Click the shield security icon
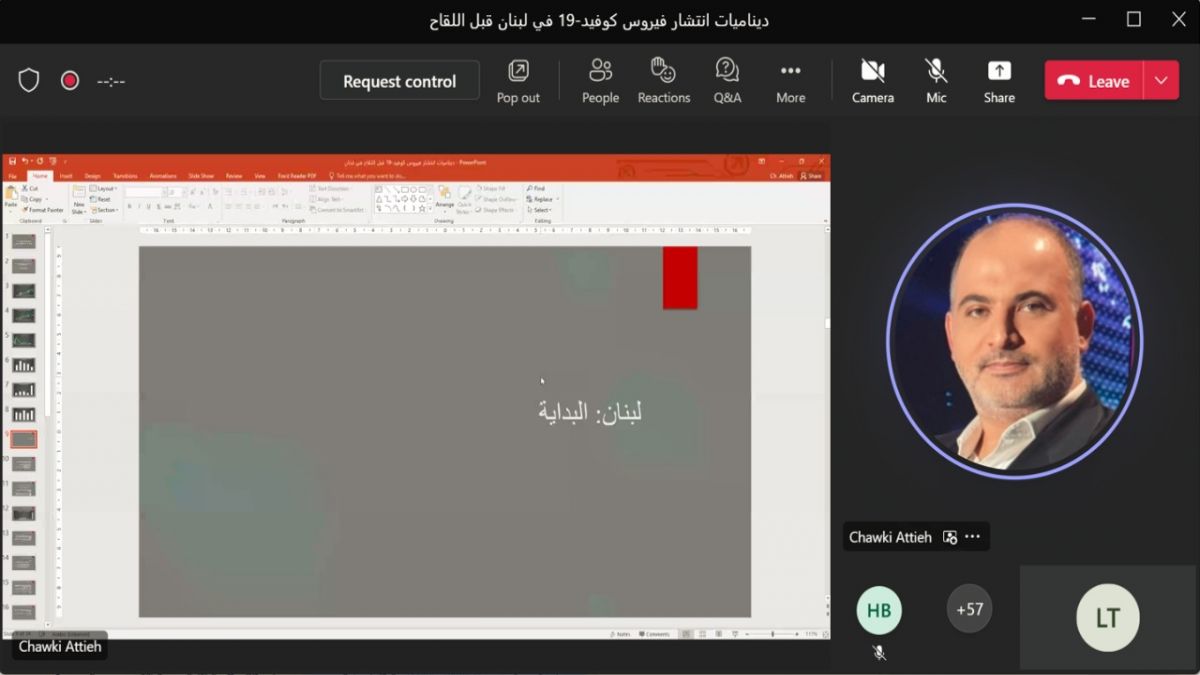Image resolution: width=1200 pixels, height=675 pixels. tap(29, 81)
